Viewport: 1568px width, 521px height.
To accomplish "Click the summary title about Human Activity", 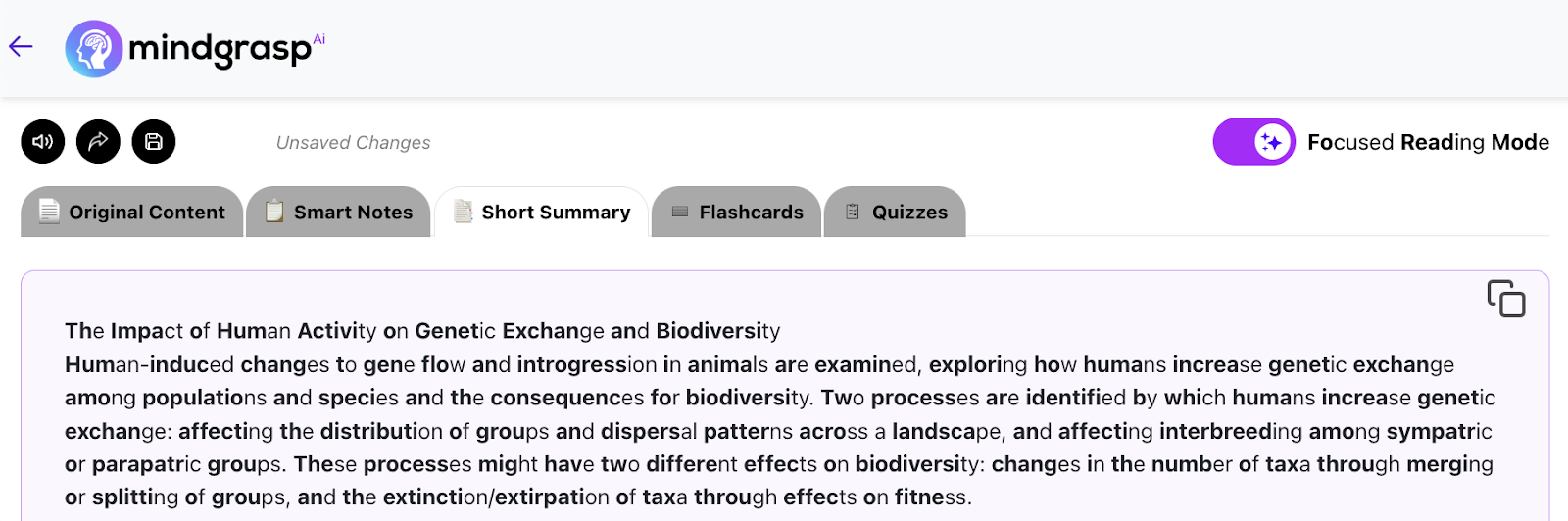I will click(422, 331).
